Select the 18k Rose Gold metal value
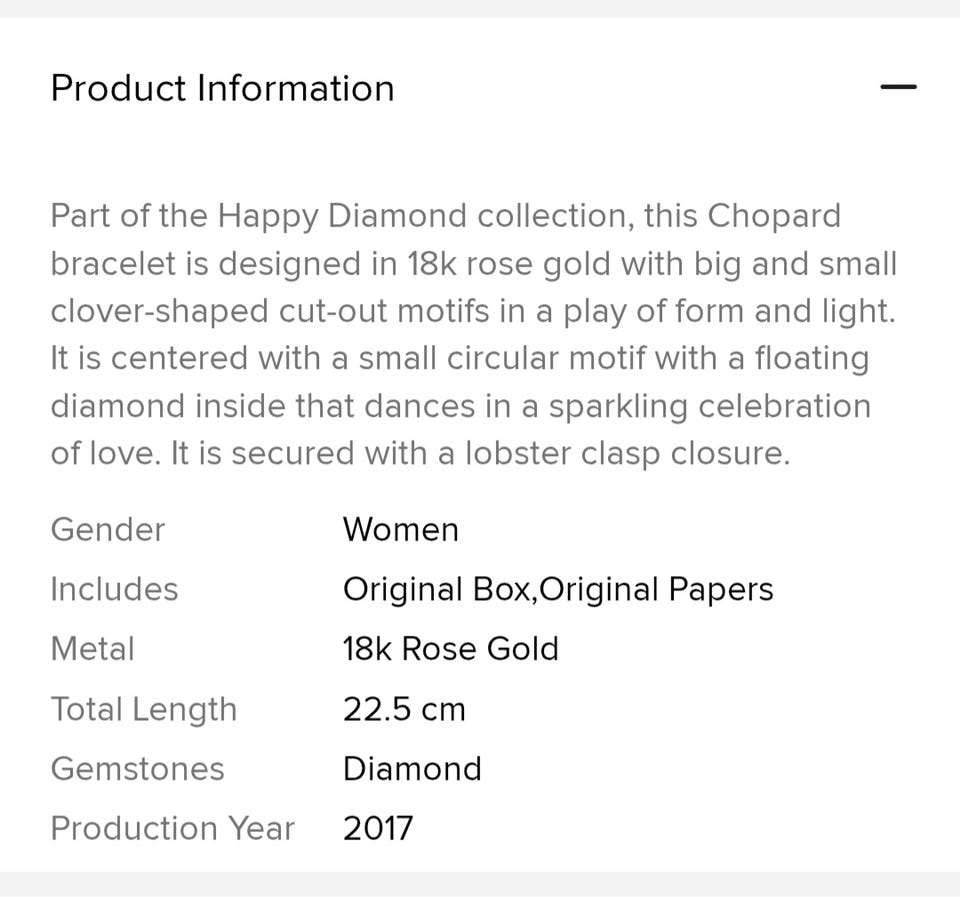Image resolution: width=960 pixels, height=897 pixels. pyautogui.click(x=450, y=649)
